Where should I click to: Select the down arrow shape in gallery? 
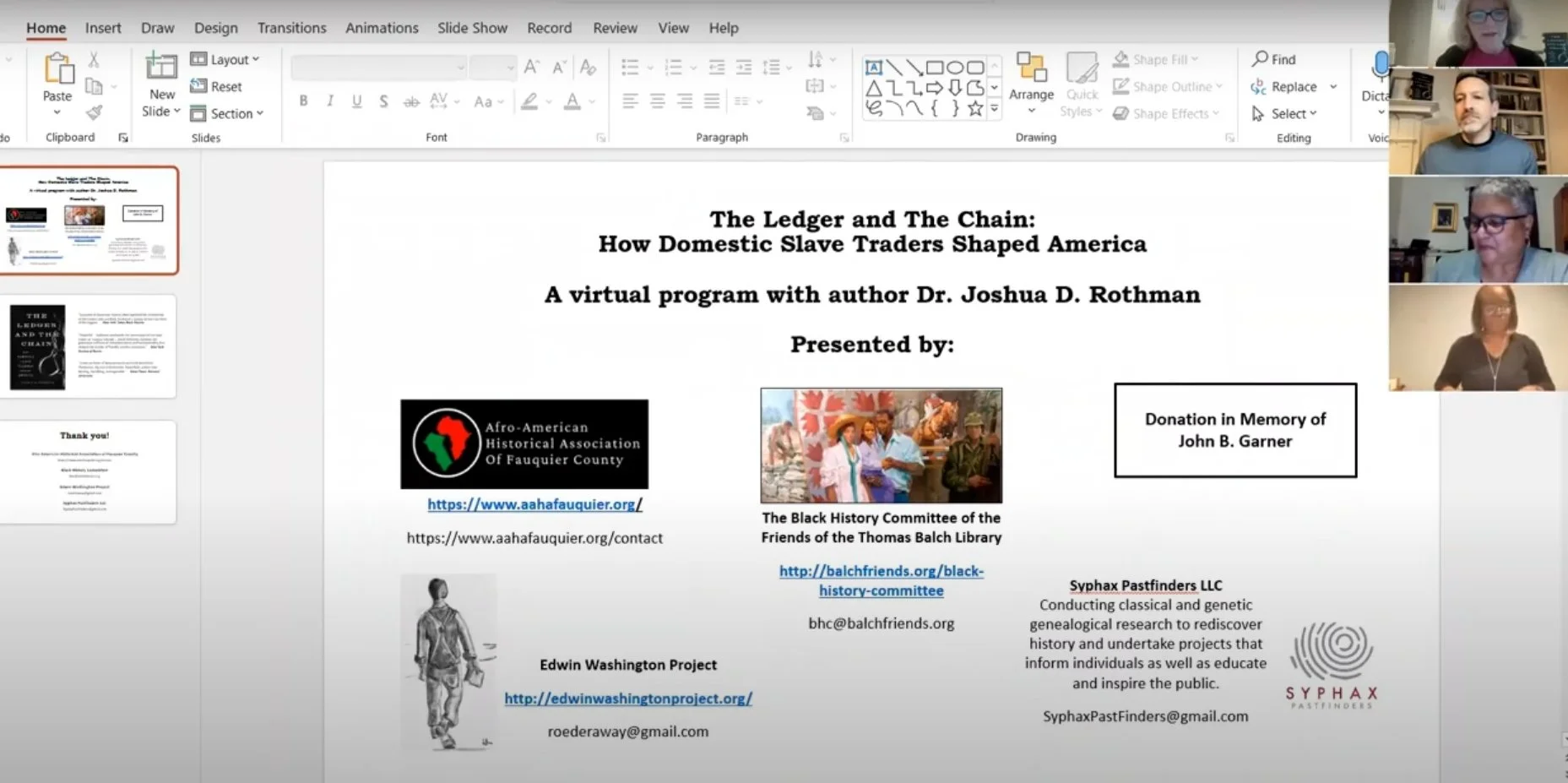pos(955,88)
